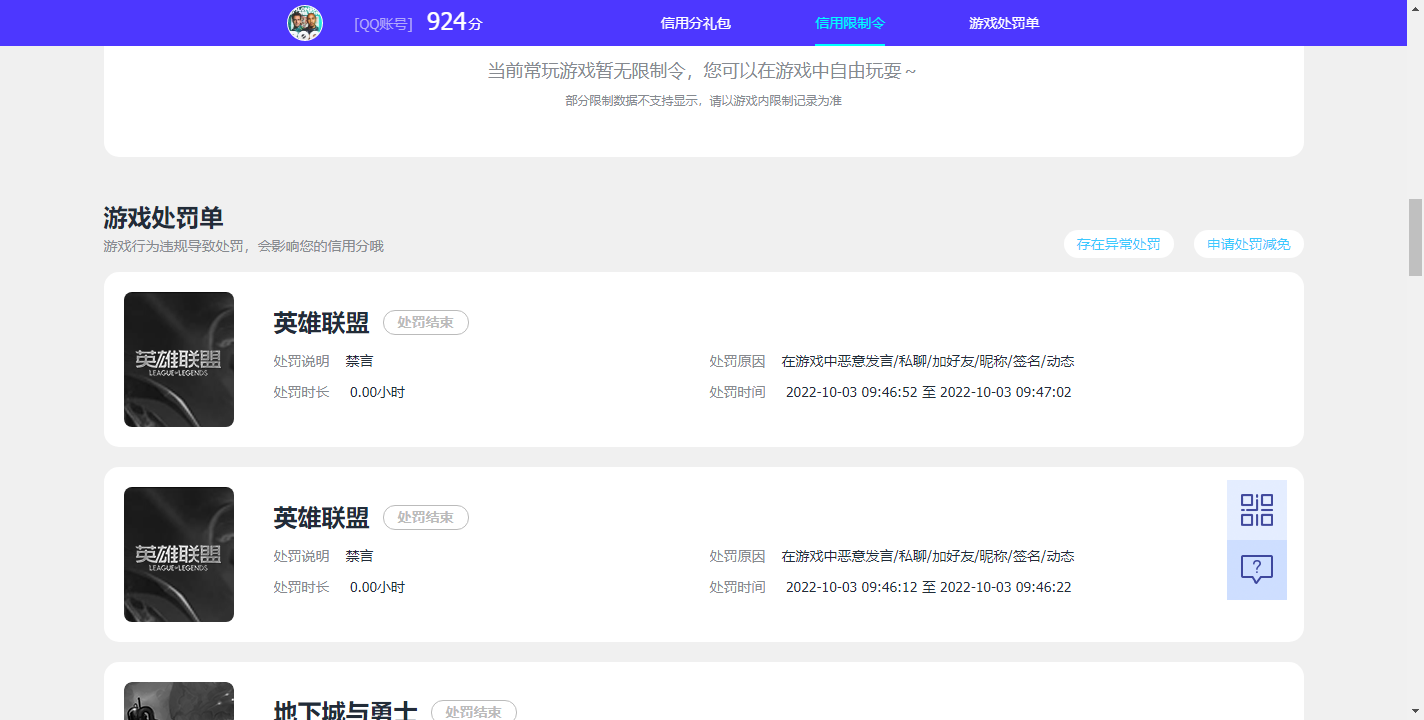The height and width of the screenshot is (720, 1424).
Task: Click the 924分 credit score
Action: pos(455,22)
